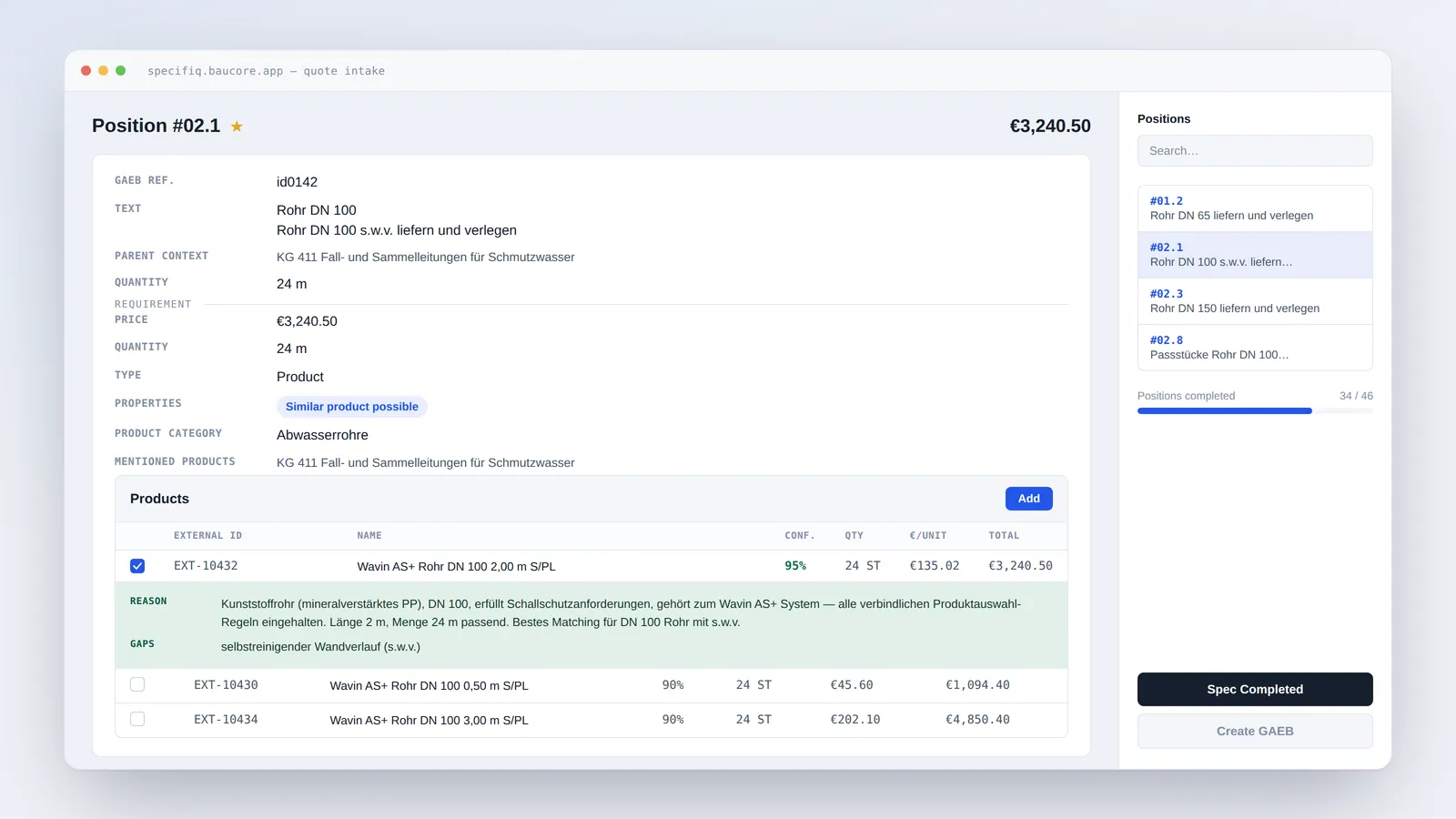This screenshot has height=819, width=1456.
Task: Click the gold favorite star beside Position #02.1
Action: tap(237, 126)
